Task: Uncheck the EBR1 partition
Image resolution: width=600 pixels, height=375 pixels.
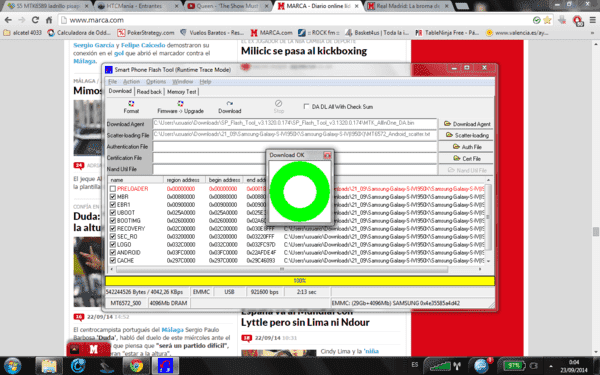Action: tap(112, 205)
